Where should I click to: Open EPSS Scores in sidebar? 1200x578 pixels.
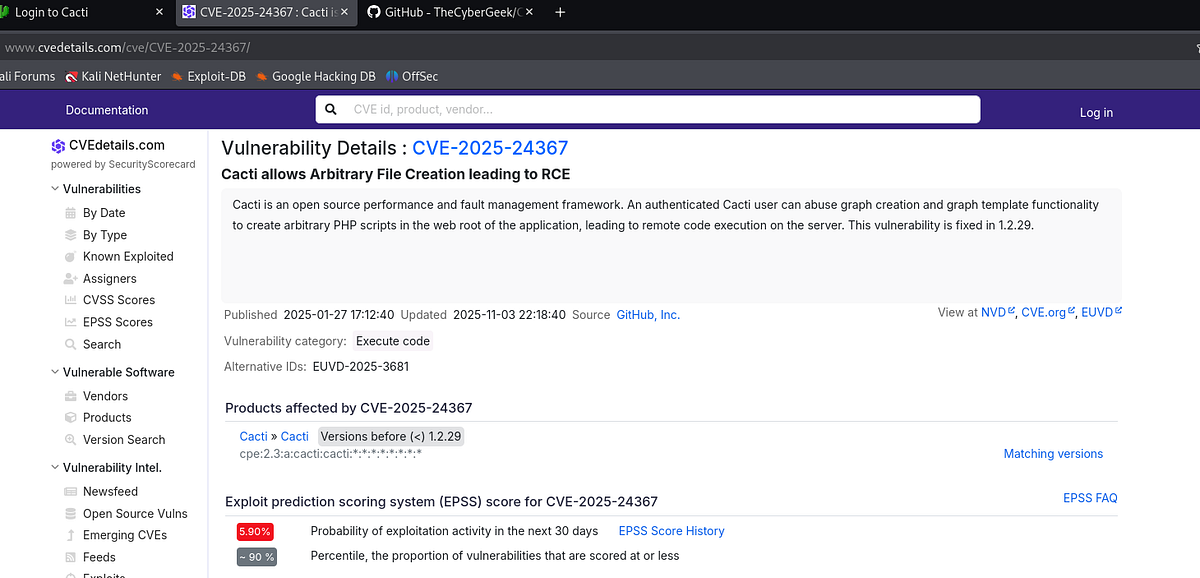coord(118,322)
